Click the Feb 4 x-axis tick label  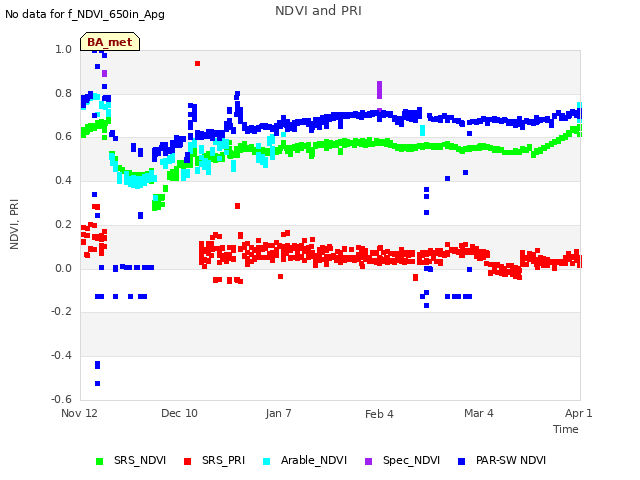tap(379, 414)
